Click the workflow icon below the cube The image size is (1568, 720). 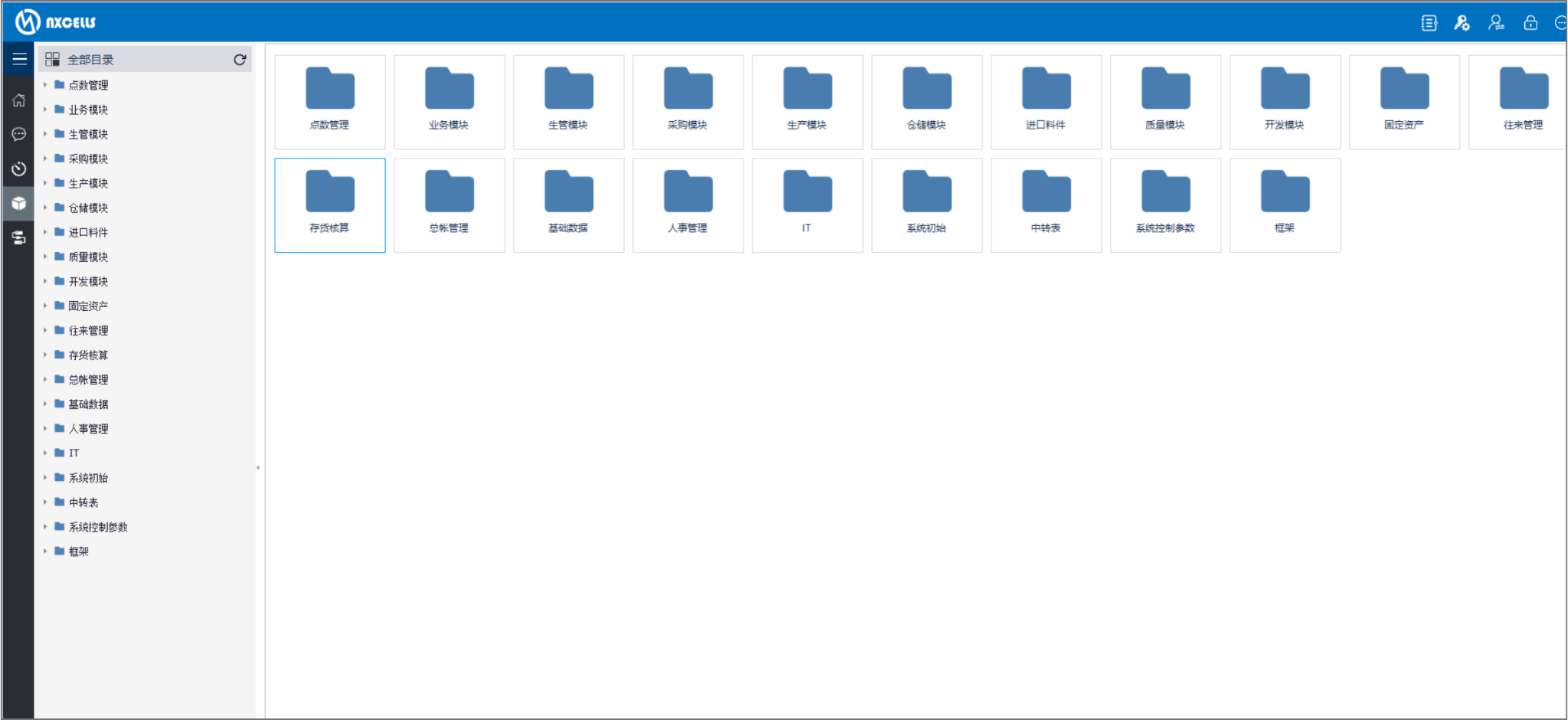[x=19, y=238]
